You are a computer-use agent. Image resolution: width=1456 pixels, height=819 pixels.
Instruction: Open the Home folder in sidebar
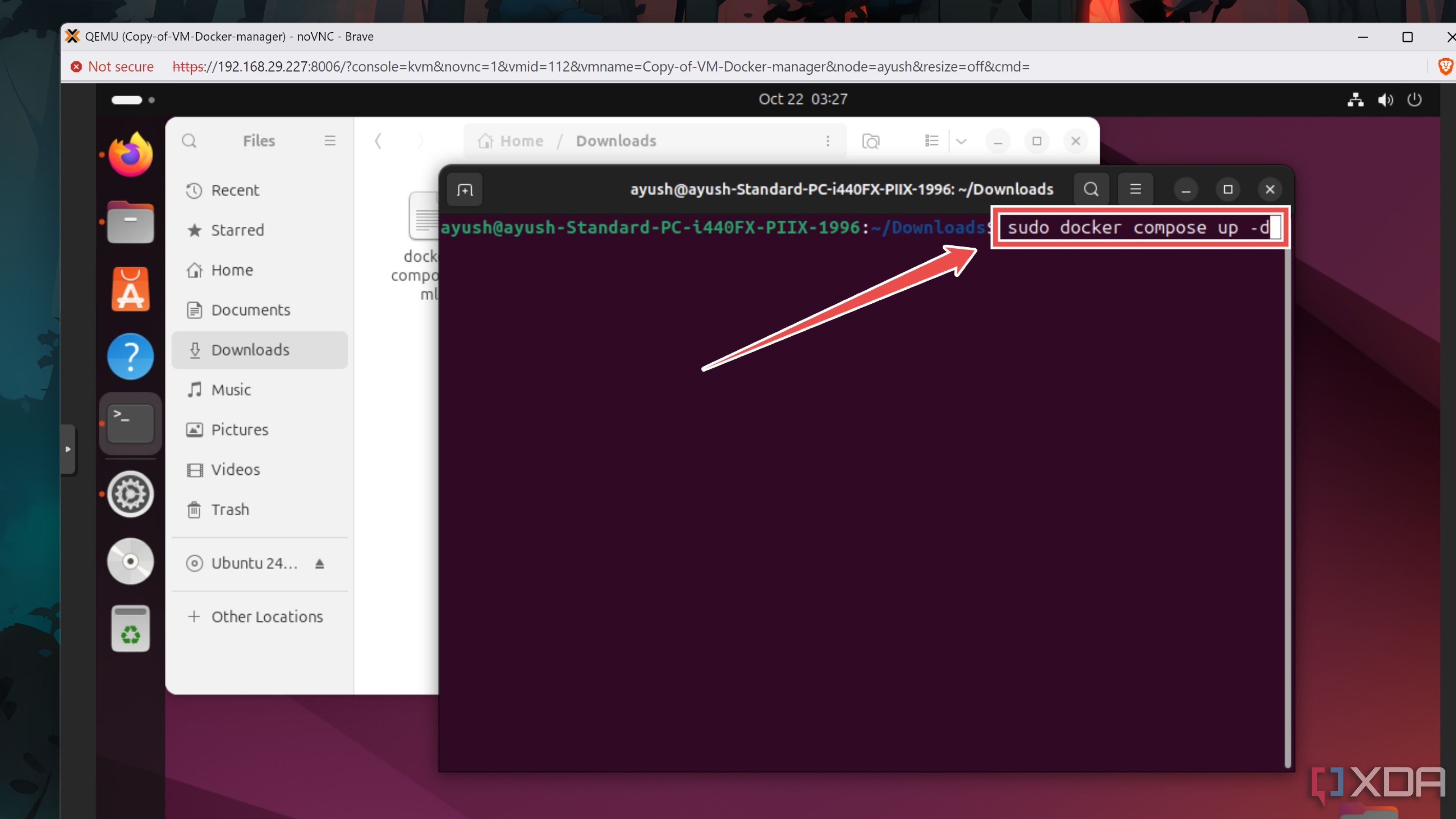tap(231, 269)
